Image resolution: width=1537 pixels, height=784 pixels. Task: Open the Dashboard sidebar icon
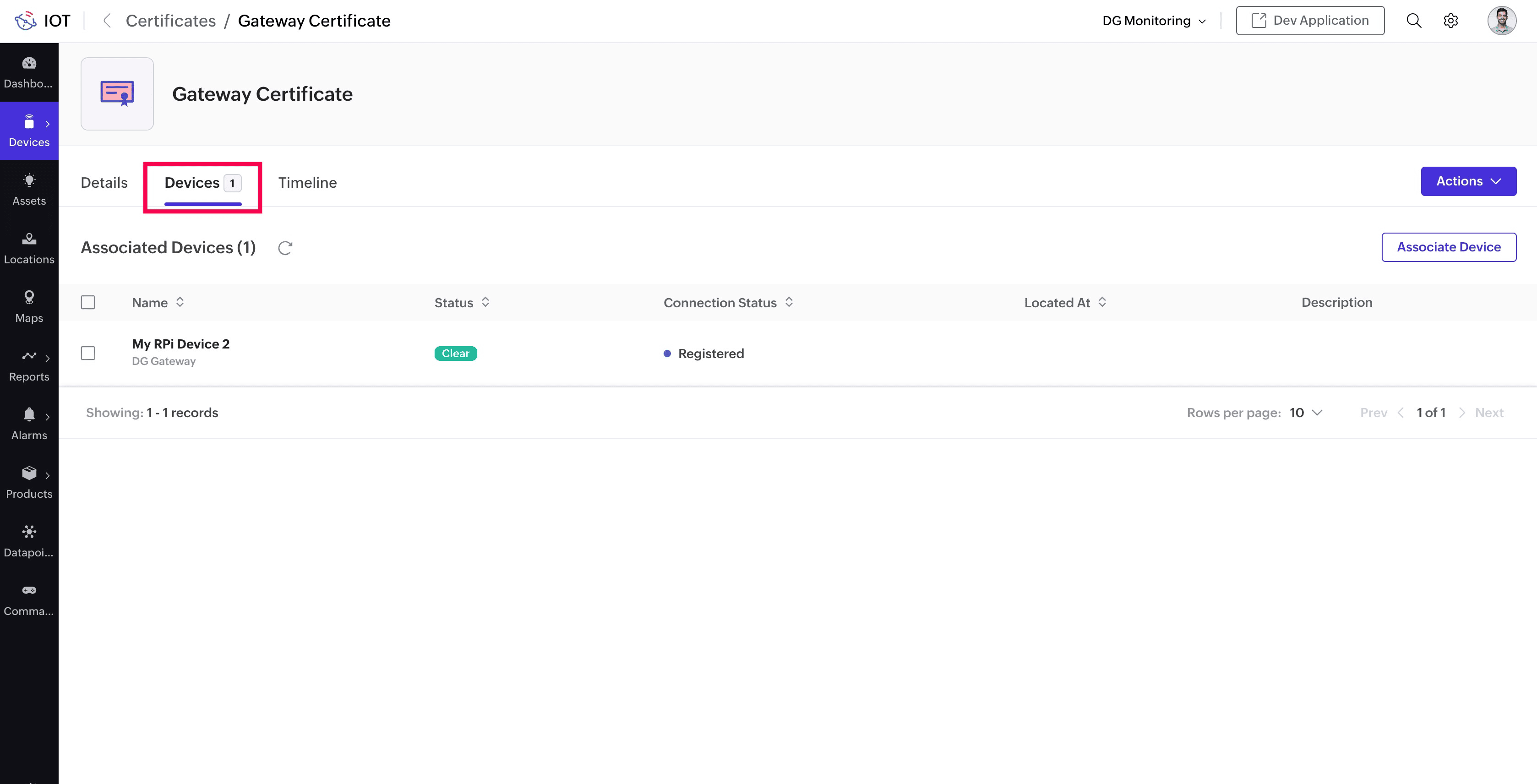pos(29,72)
